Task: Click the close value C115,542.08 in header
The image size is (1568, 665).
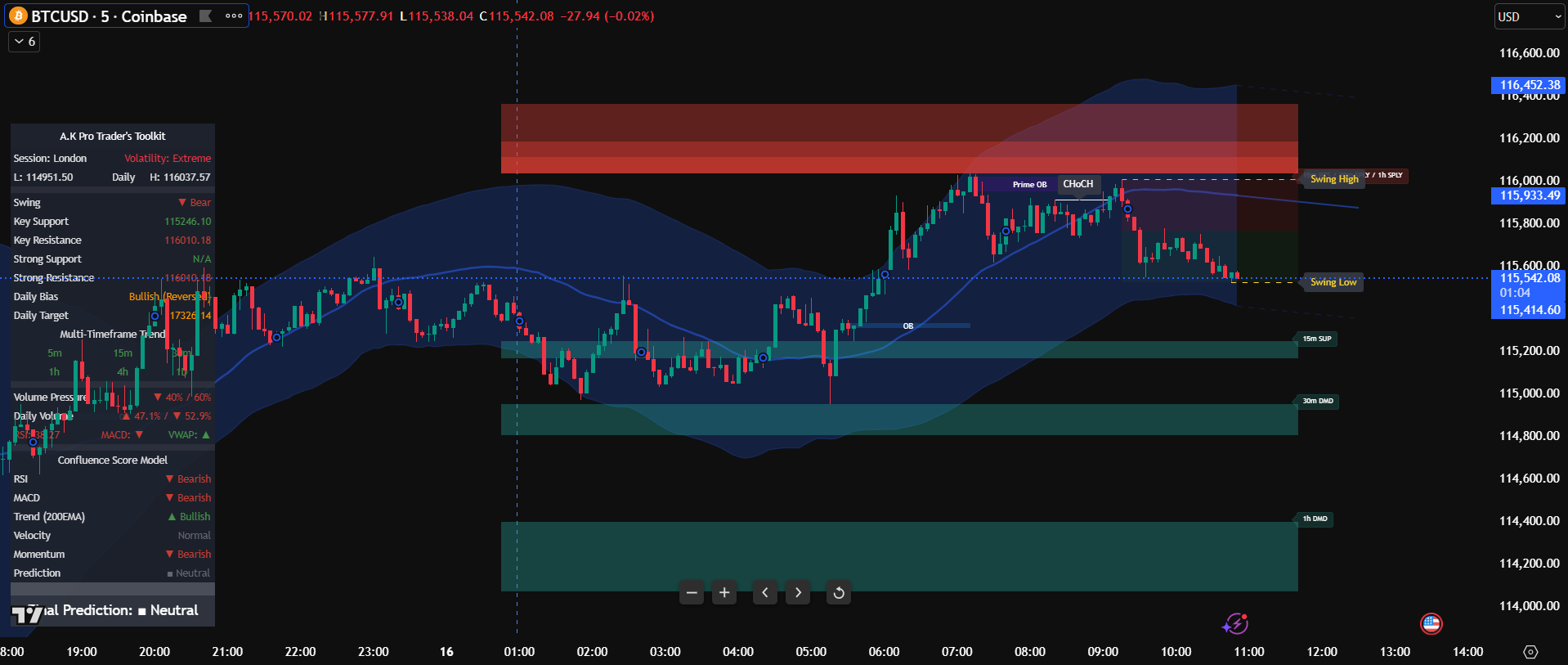Action: click(517, 16)
